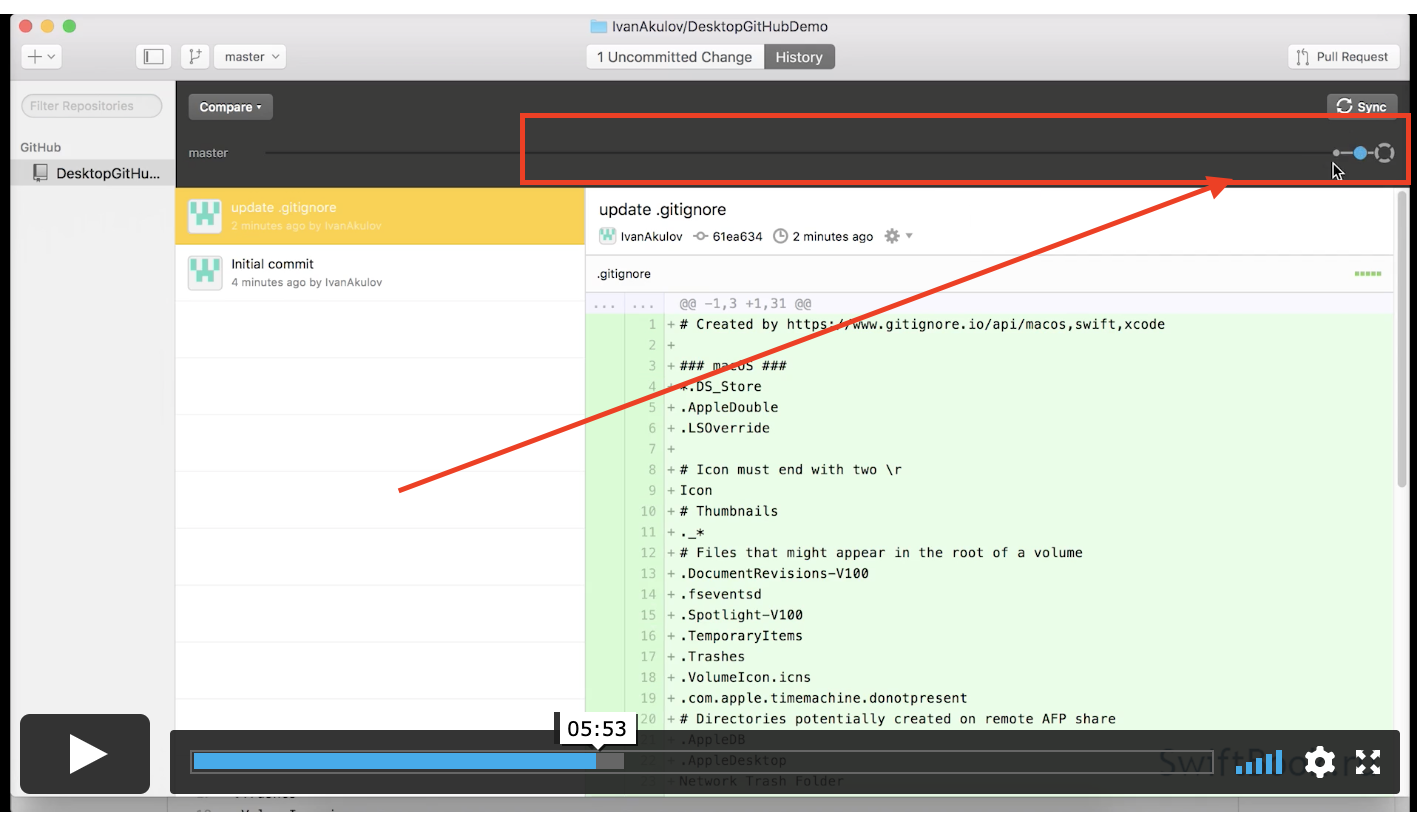The image size is (1417, 815).
Task: Click diff line '# Created by https://www.gitignore.io'
Action: tap(922, 324)
